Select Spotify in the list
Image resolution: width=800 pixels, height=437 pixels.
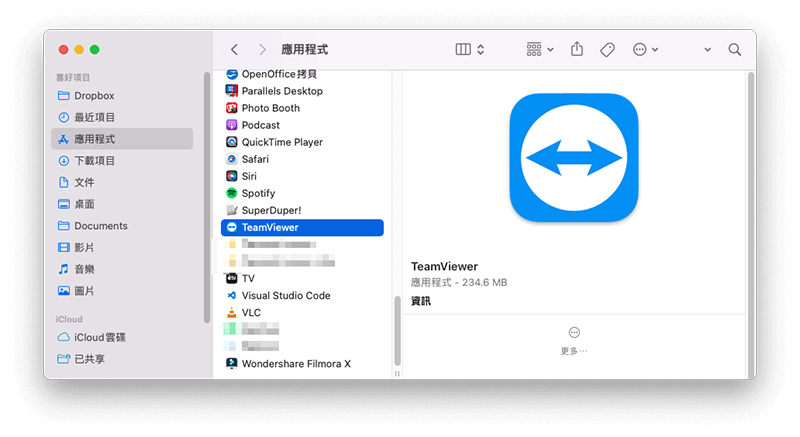(302, 193)
